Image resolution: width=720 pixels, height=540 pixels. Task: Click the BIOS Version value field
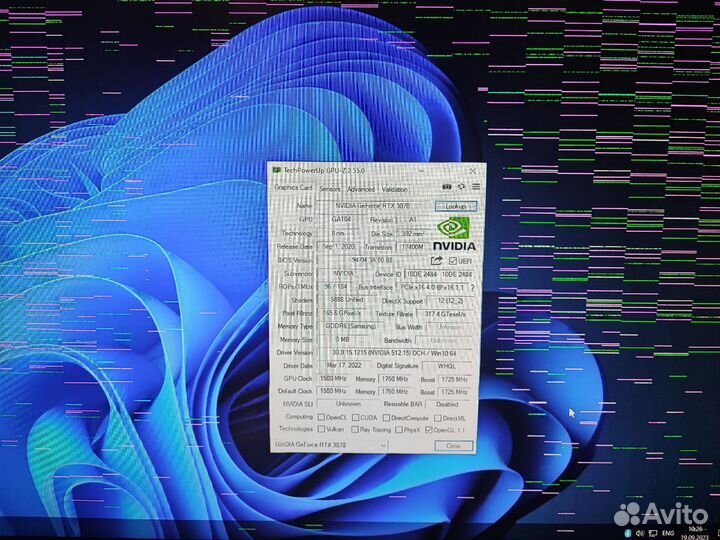tap(372, 260)
